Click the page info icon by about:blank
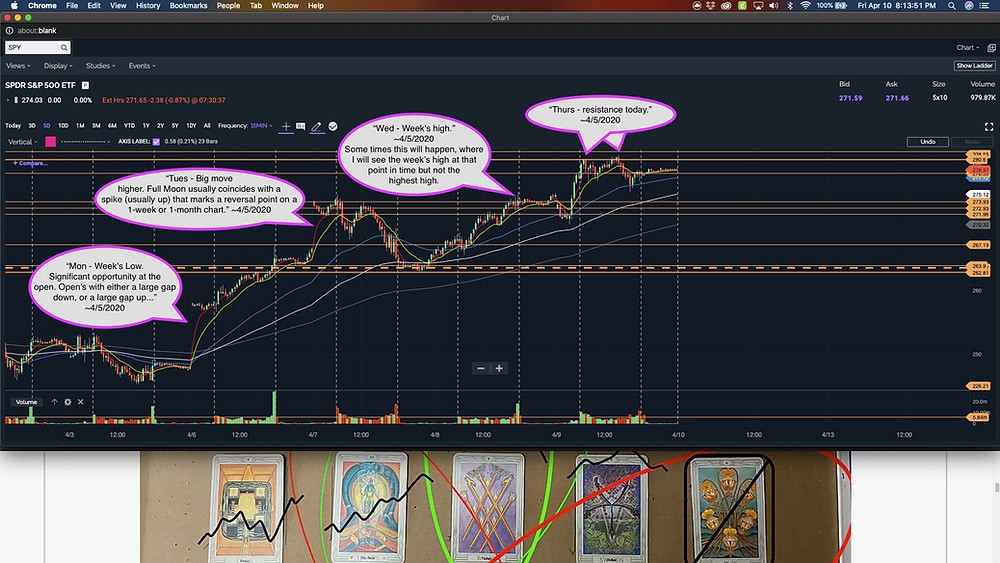1000x563 pixels. pyautogui.click(x=10, y=31)
